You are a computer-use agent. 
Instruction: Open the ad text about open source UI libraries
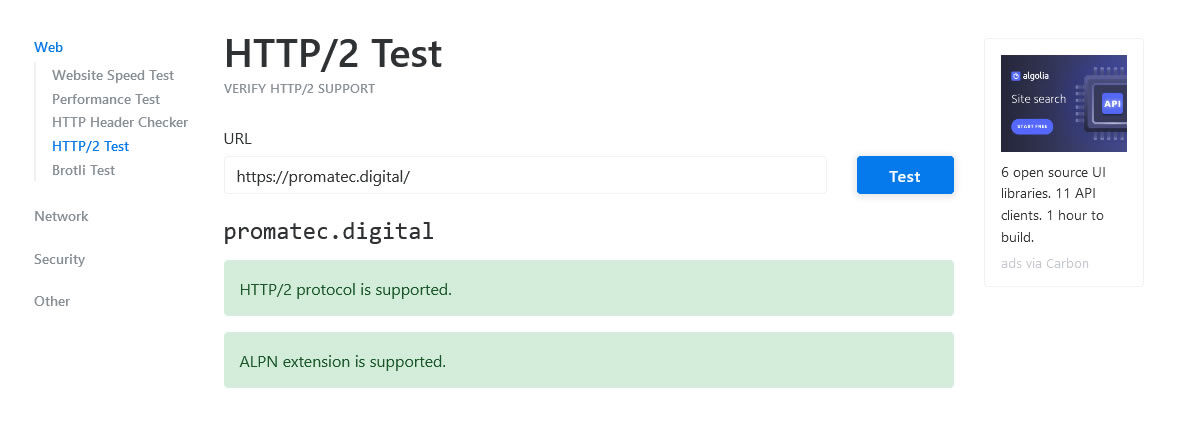(x=1053, y=205)
